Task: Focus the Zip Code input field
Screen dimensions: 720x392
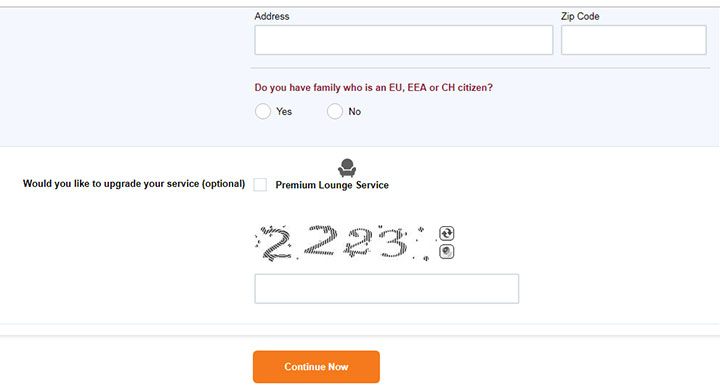Action: 634,40
